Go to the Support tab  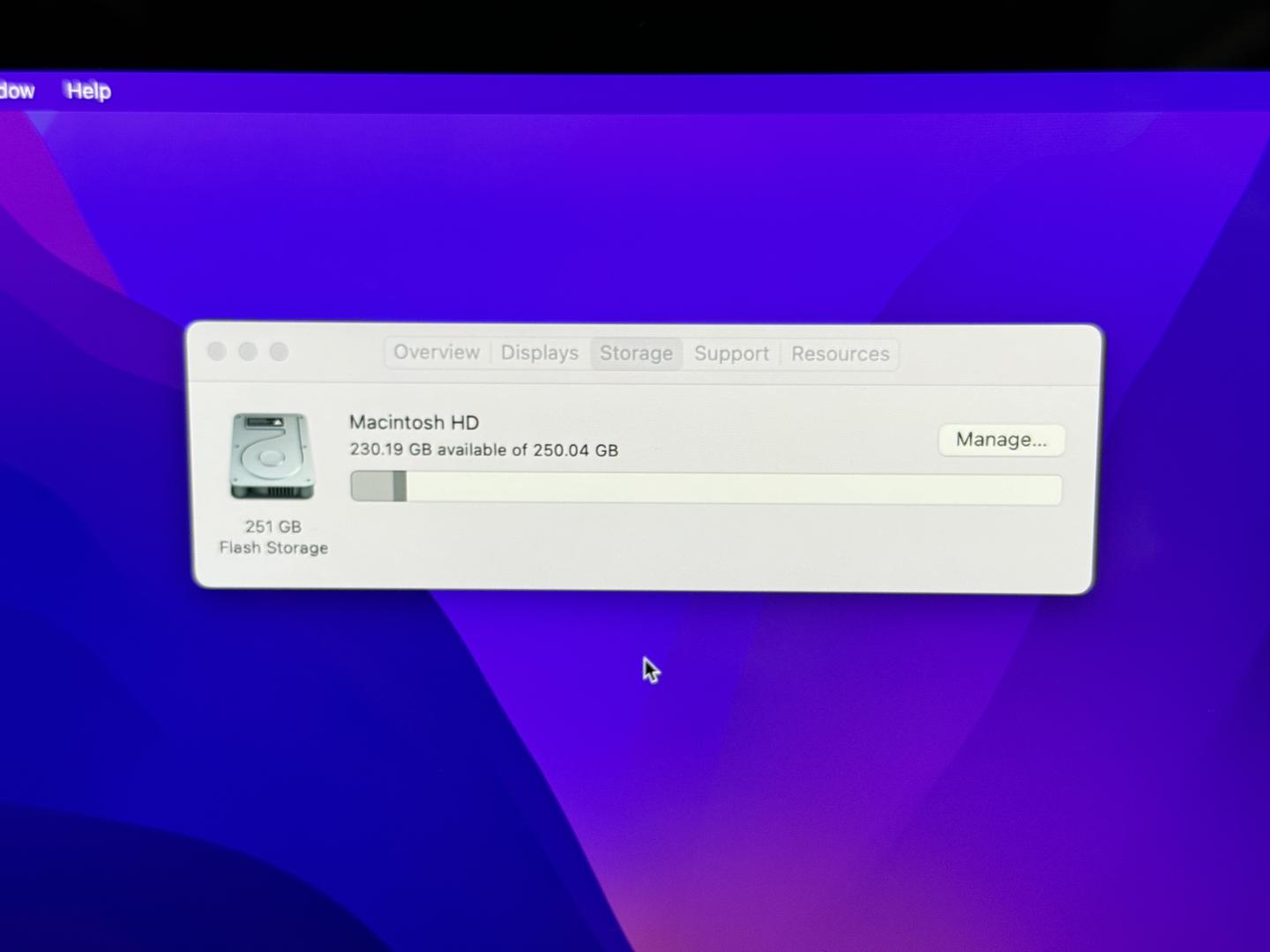coord(731,353)
